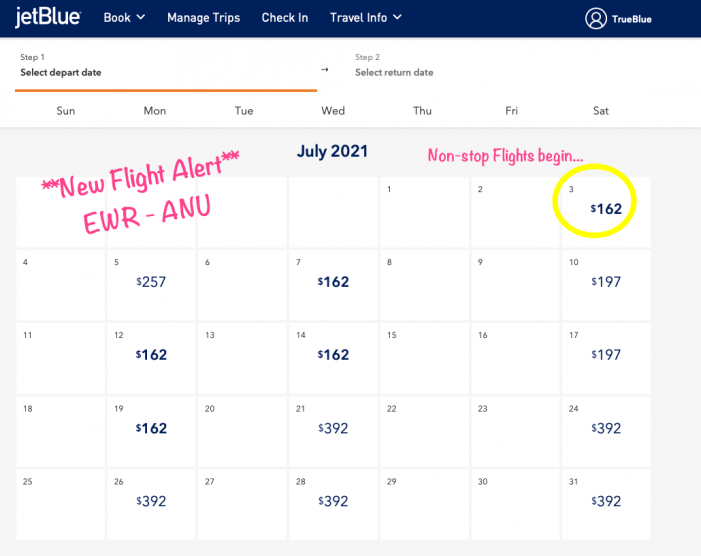
Task: Pick July 26 departure date
Action: point(152,501)
